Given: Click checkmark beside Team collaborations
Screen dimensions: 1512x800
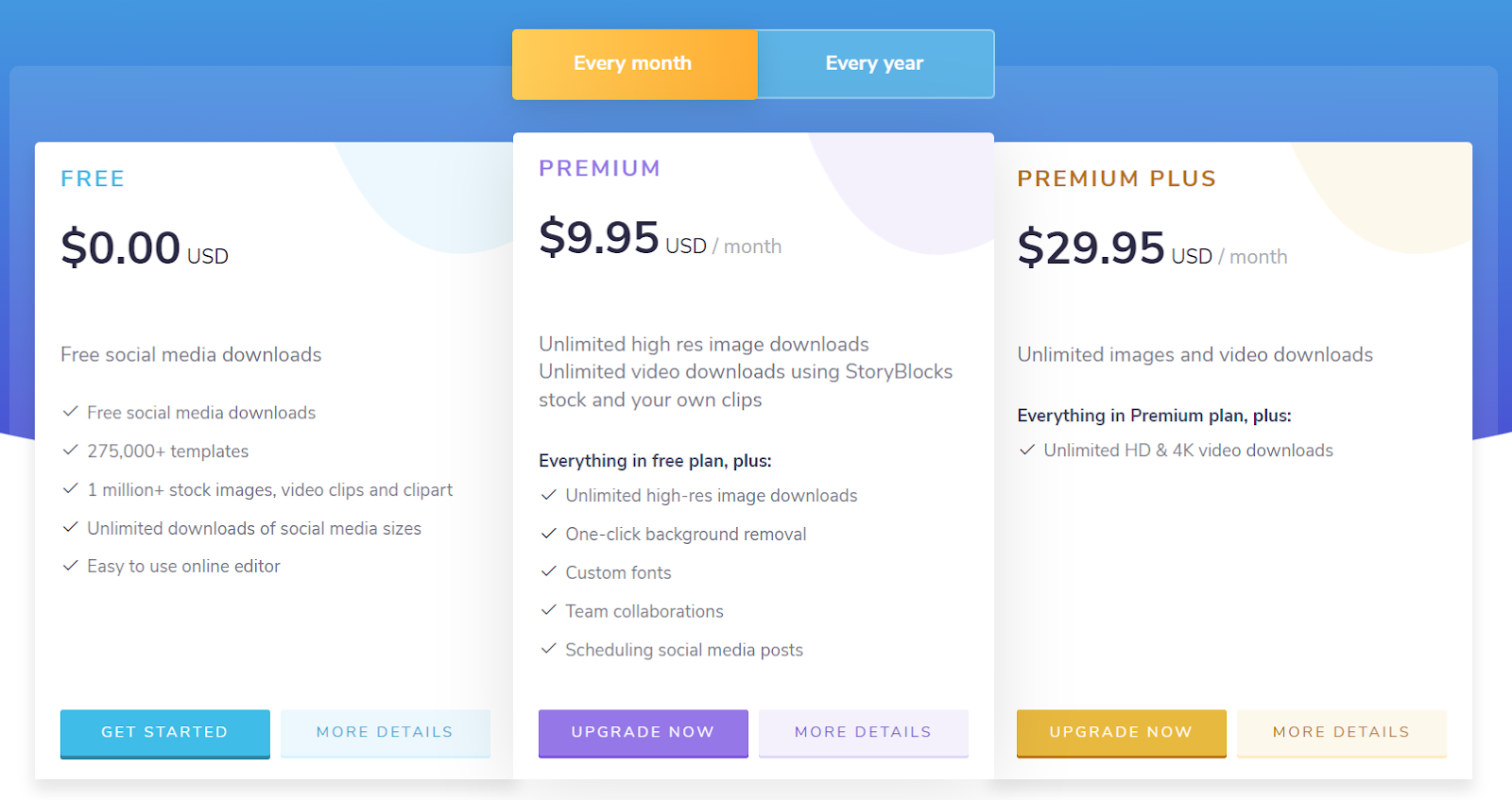Looking at the screenshot, I should point(548,611).
